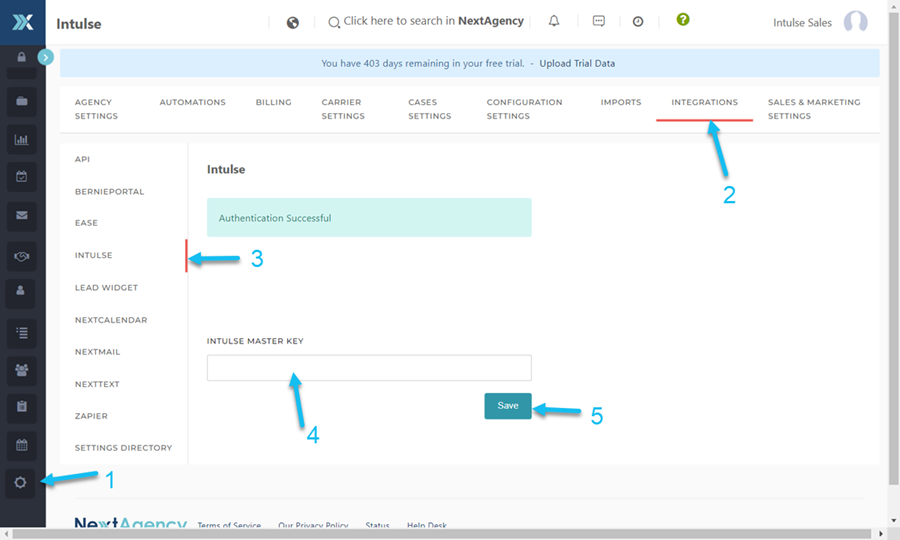Select API in integrations list
This screenshot has width=900, height=540.
[x=82, y=159]
